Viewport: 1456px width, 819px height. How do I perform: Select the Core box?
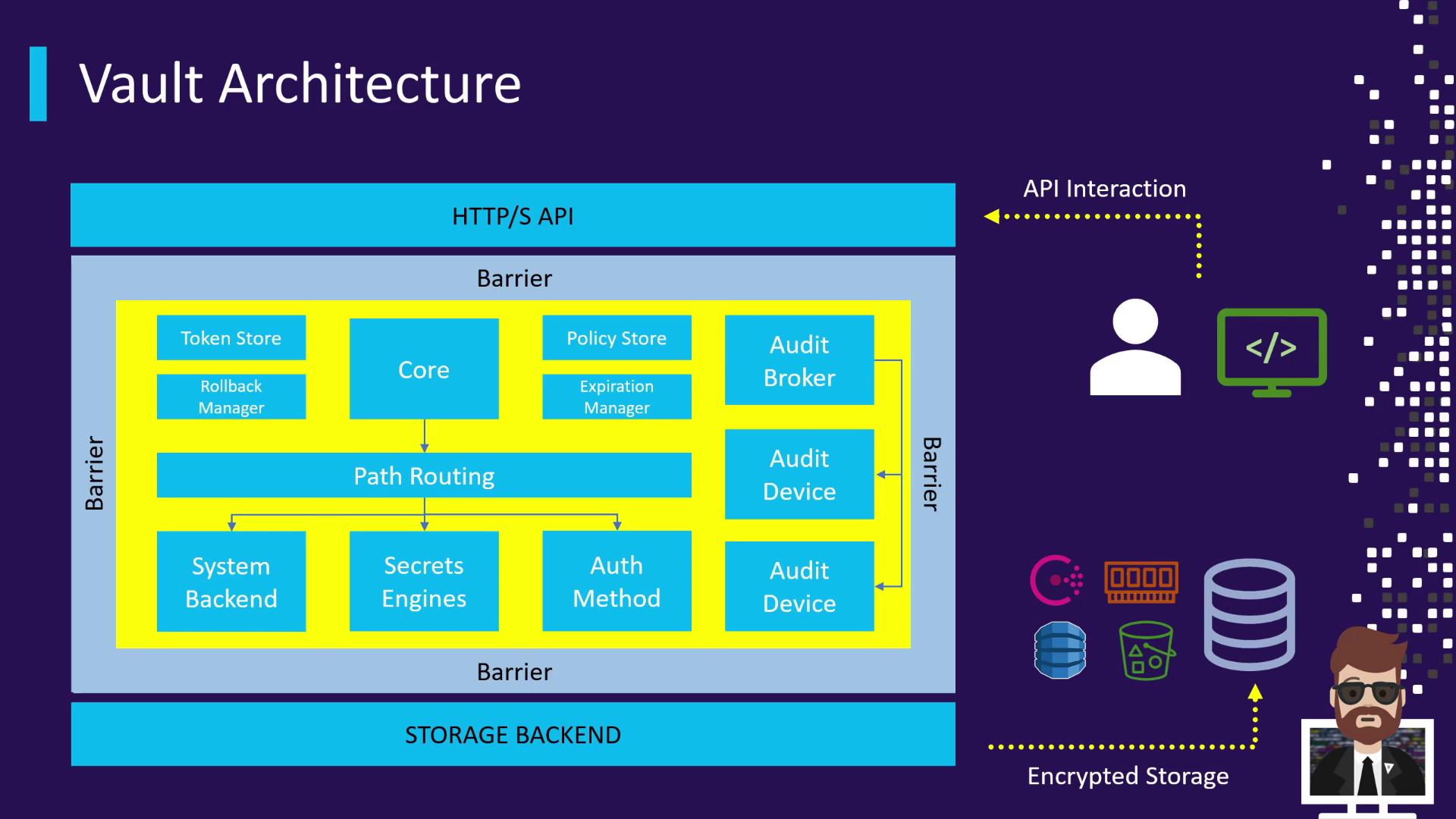point(424,369)
